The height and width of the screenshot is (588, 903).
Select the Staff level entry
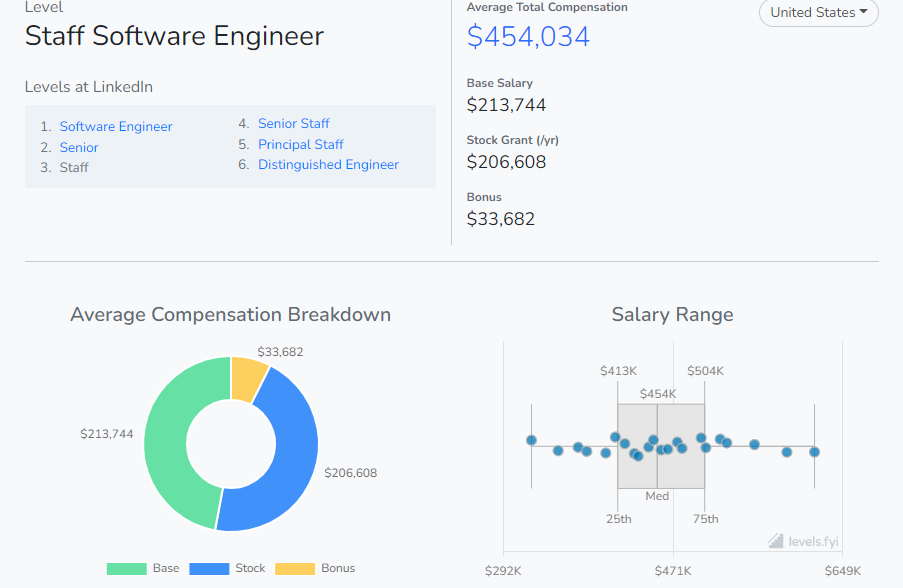(x=74, y=168)
